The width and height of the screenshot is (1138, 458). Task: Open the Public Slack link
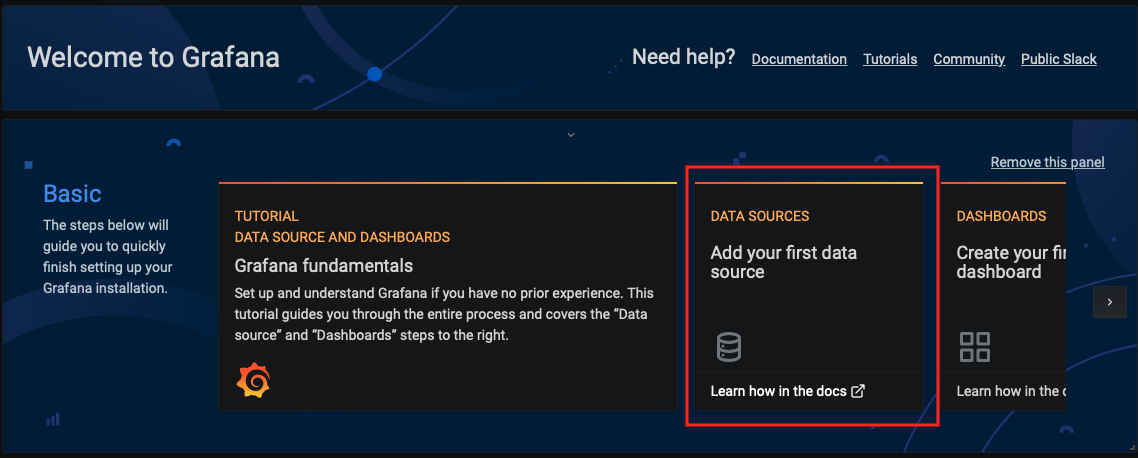click(x=1058, y=59)
